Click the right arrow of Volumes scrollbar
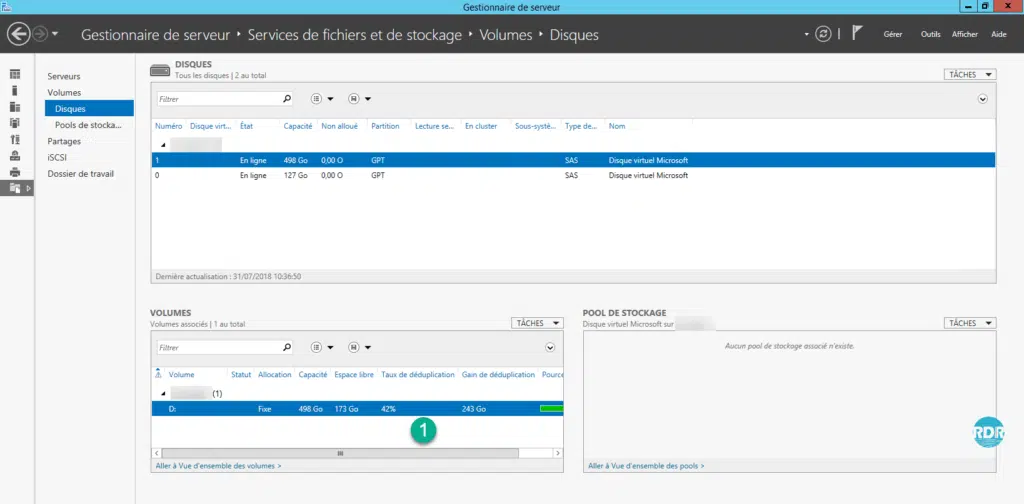This screenshot has height=504, width=1024. tap(558, 452)
